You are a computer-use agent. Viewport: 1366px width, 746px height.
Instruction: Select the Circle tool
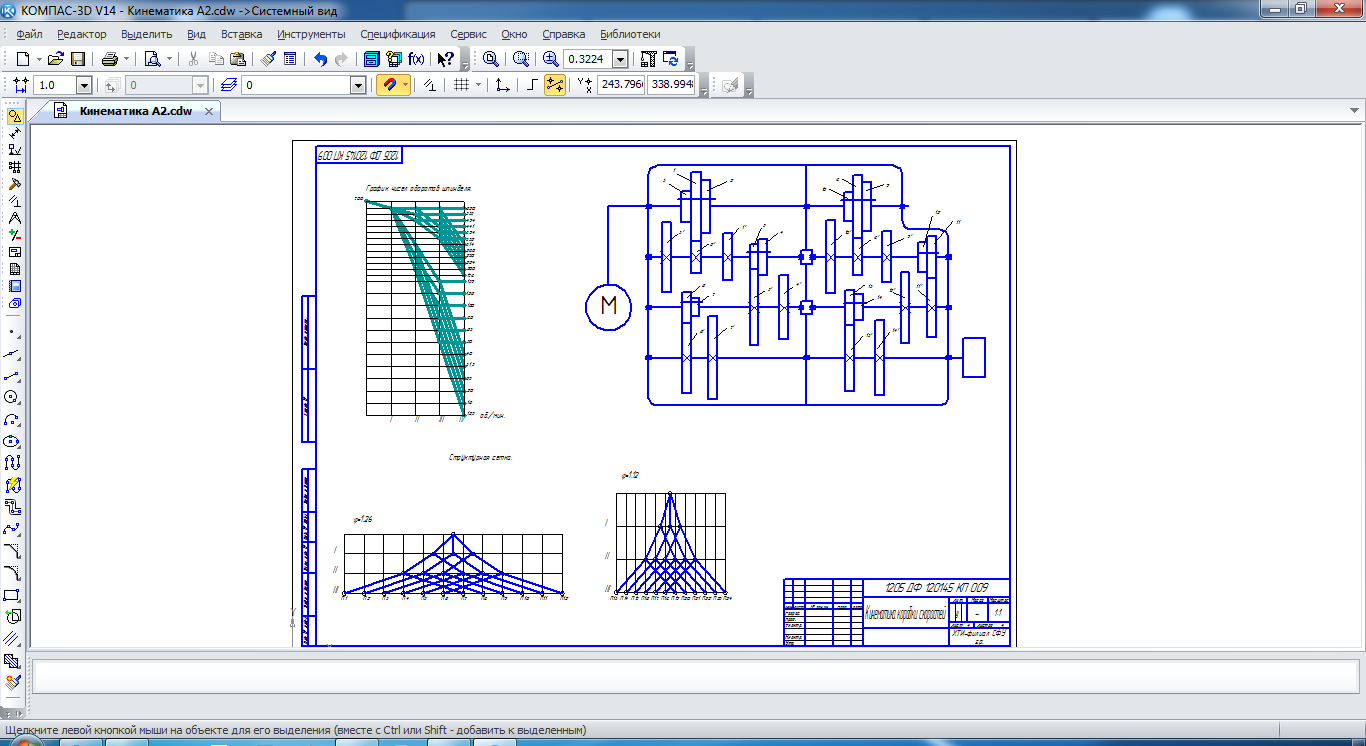[x=12, y=397]
